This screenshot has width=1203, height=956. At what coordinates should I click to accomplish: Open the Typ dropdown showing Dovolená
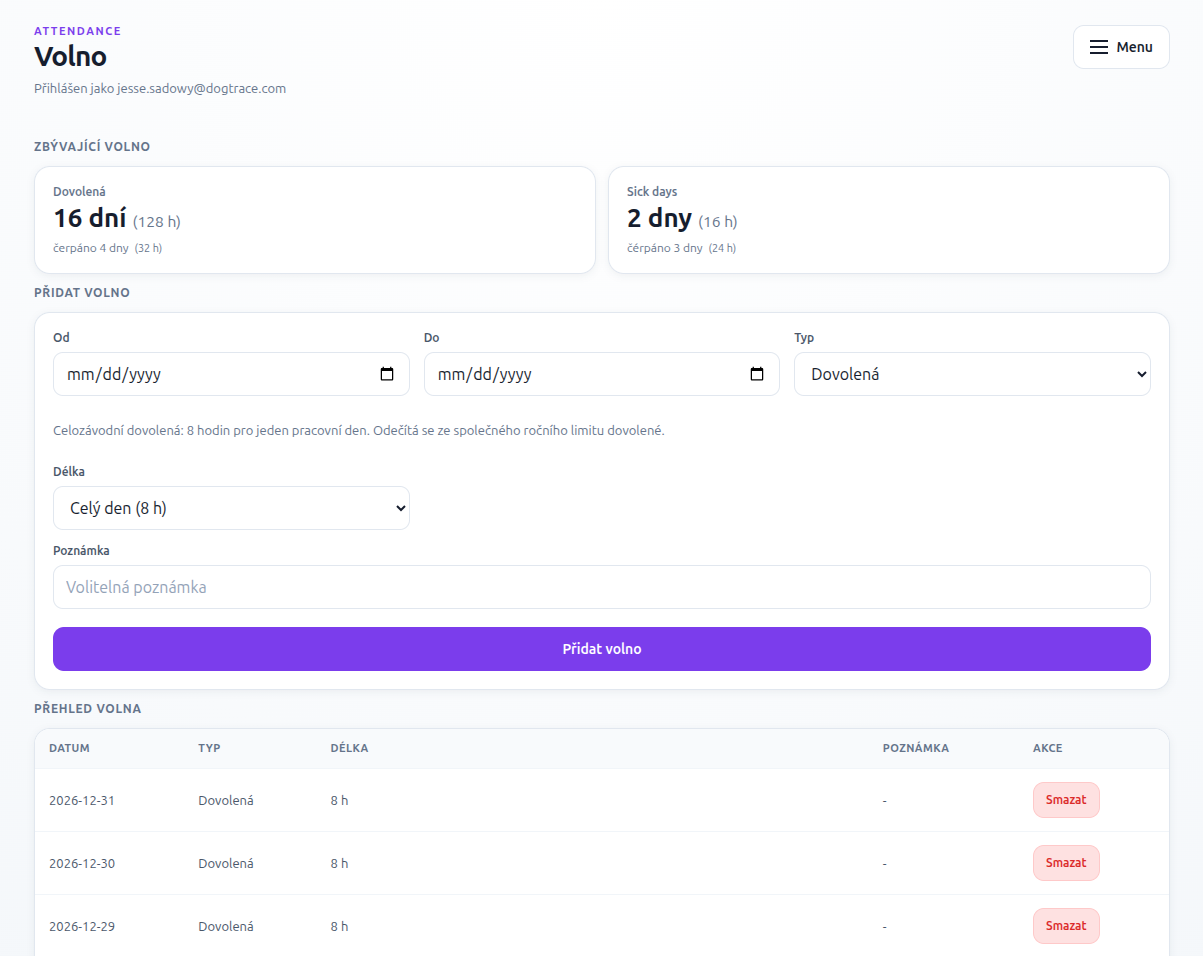coord(972,374)
